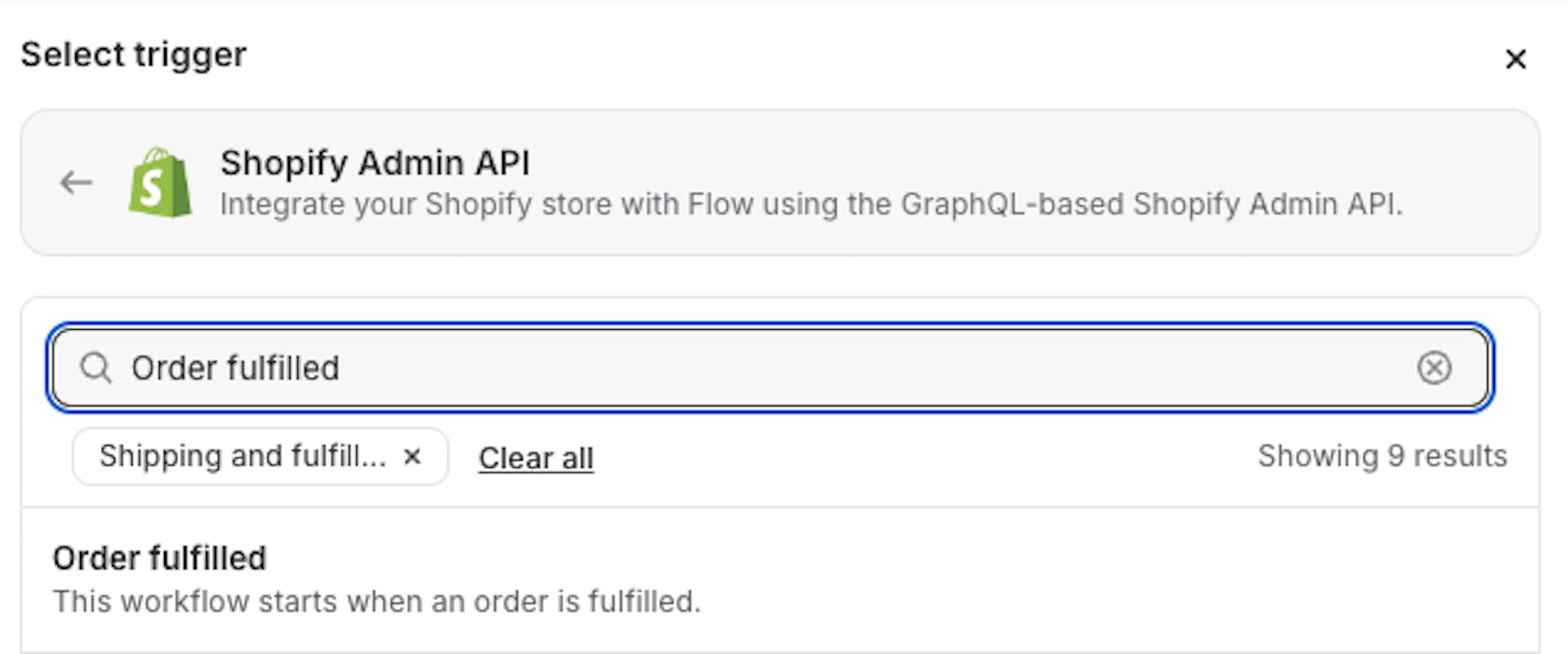This screenshot has width=1568, height=654.
Task: Select the Order fulfilled trigger title
Action: pos(160,558)
